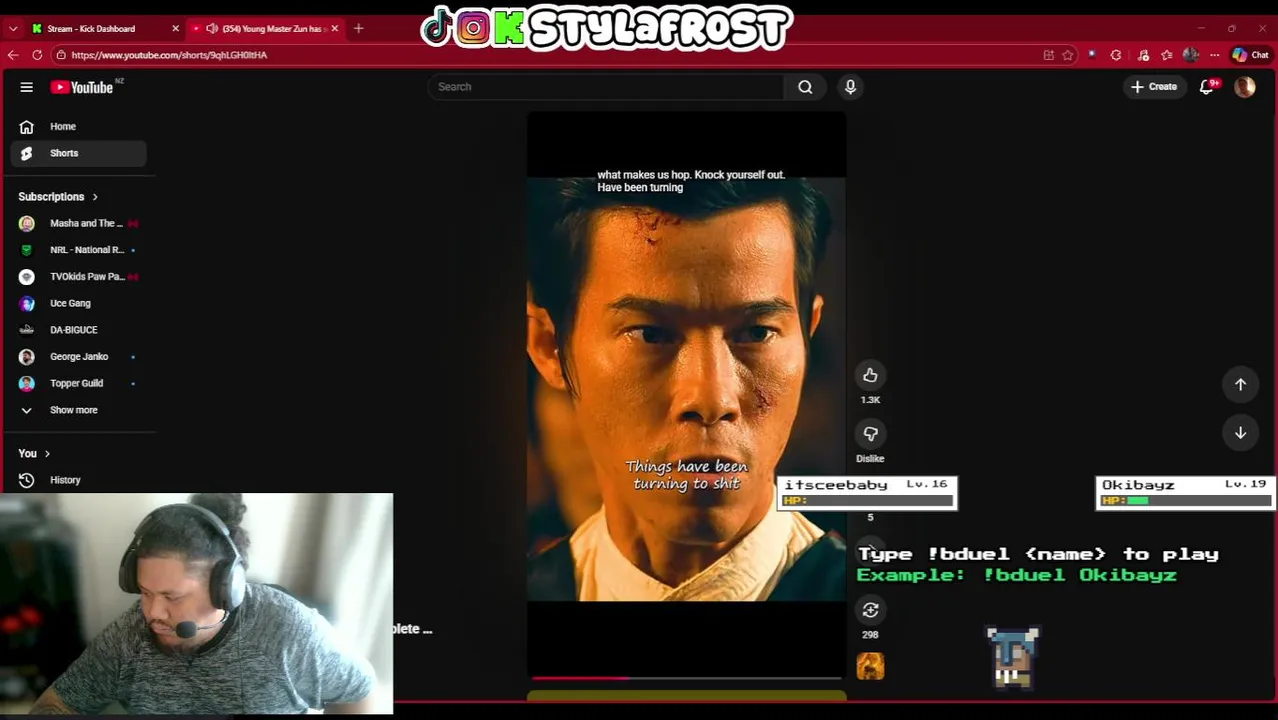Click the app available install icon in address bar

click(x=1049, y=55)
